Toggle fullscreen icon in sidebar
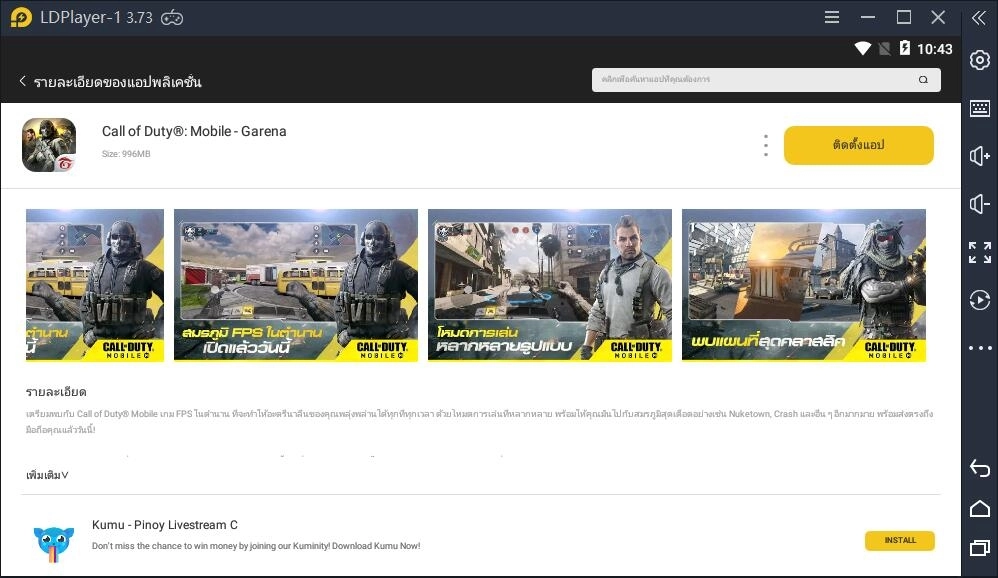Viewport: 998px width, 578px height. point(980,252)
